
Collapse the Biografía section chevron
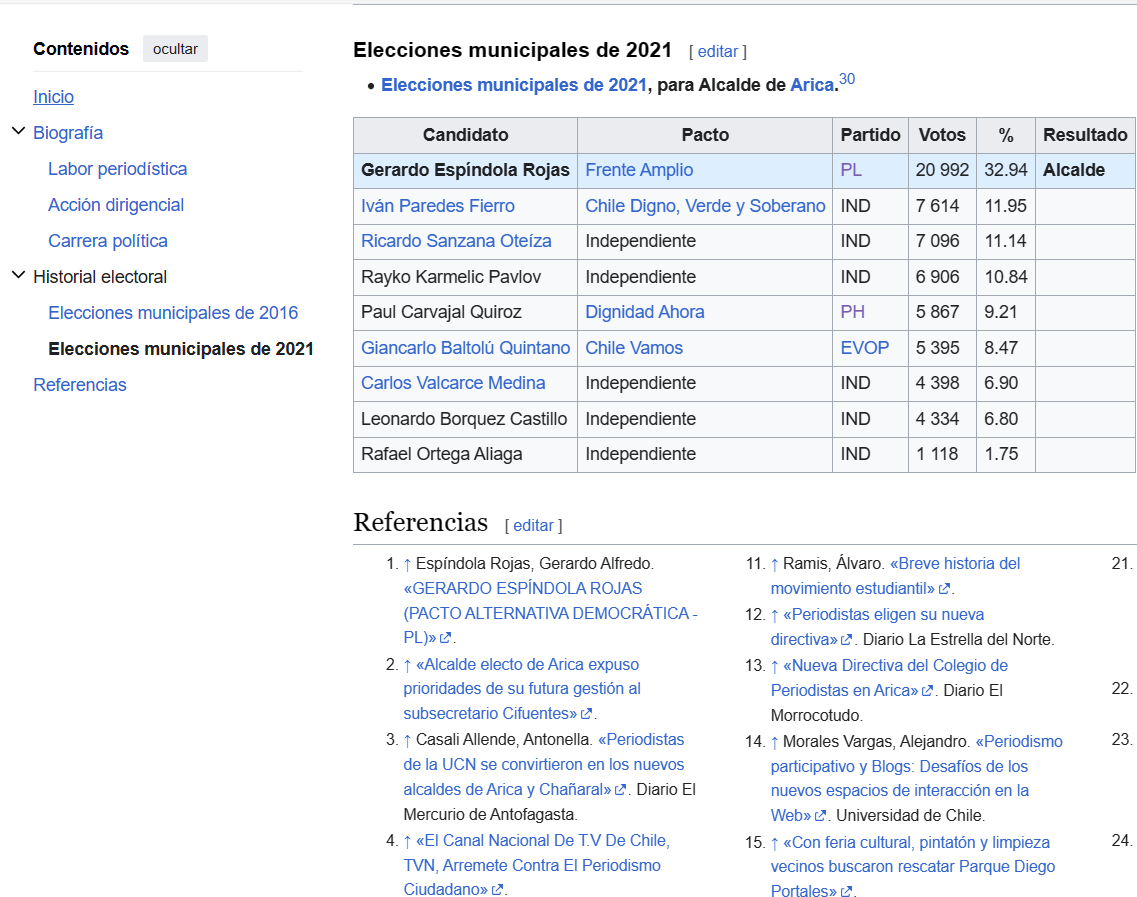18,131
